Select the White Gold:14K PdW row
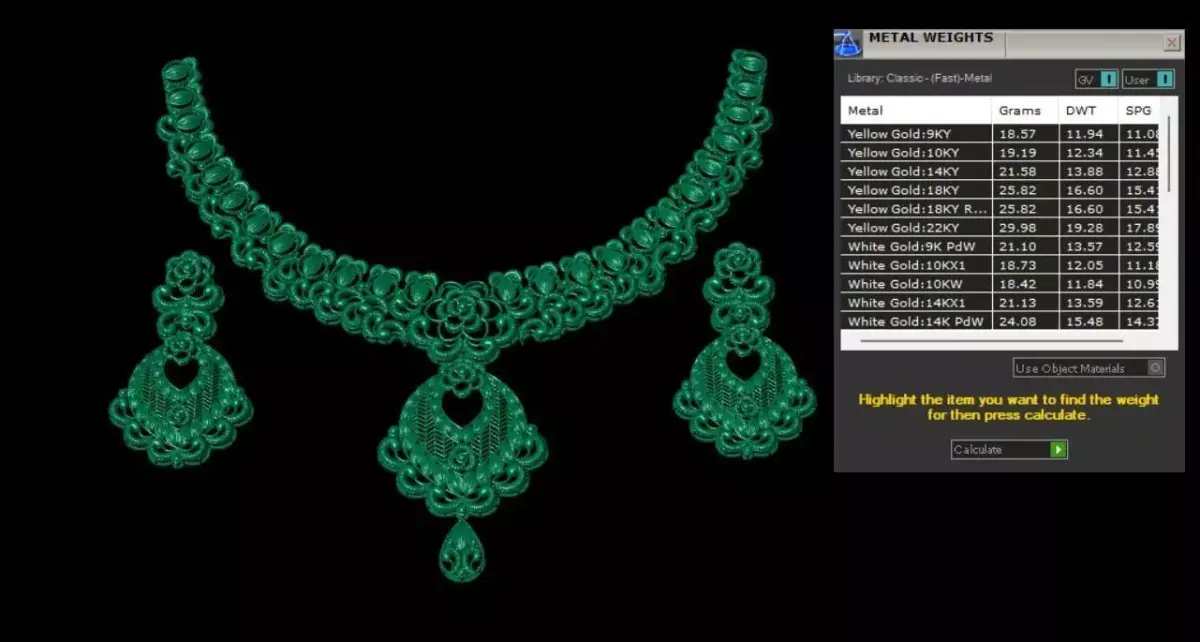1200x642 pixels. point(1000,321)
